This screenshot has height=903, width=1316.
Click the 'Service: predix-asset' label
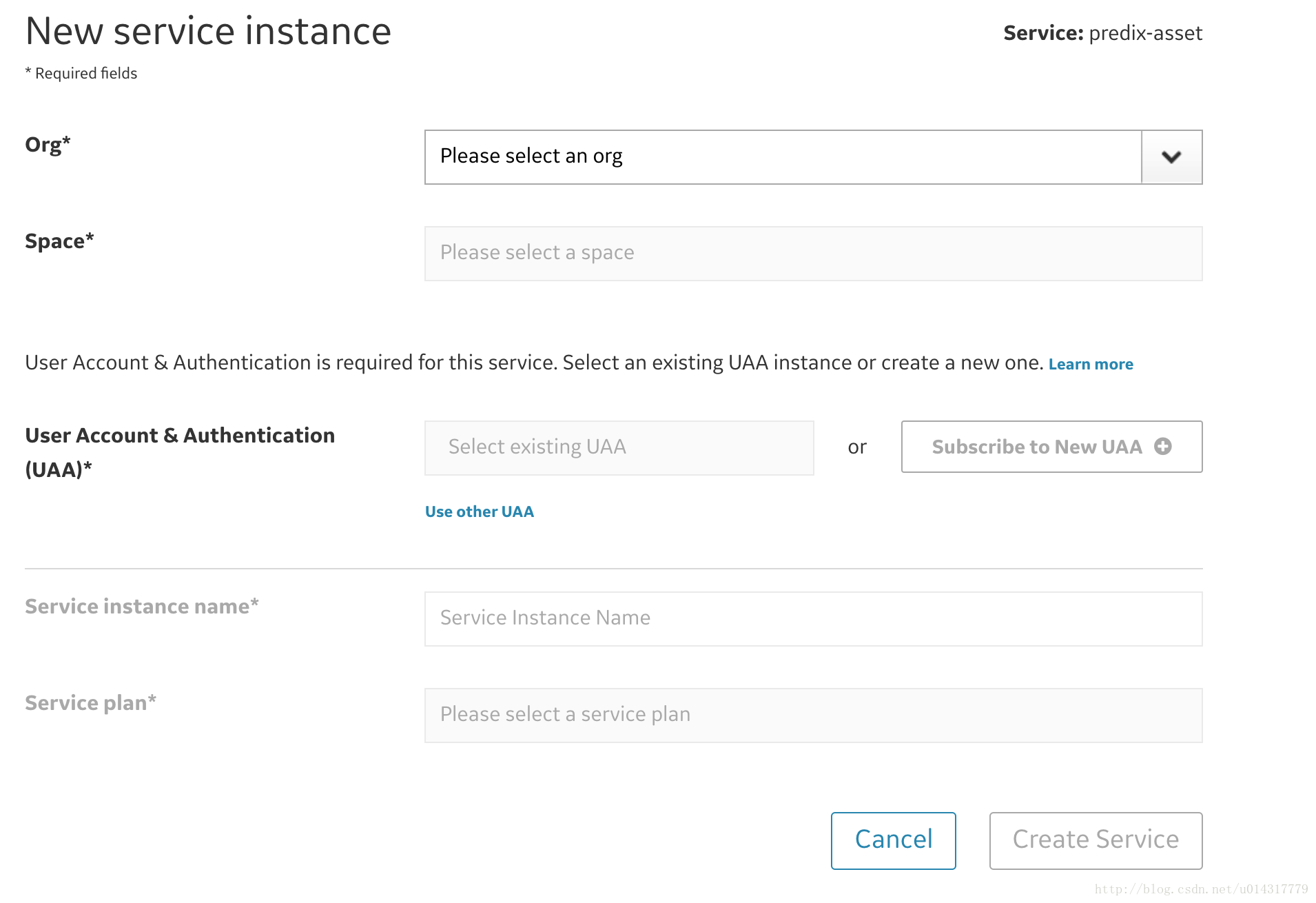[1102, 33]
